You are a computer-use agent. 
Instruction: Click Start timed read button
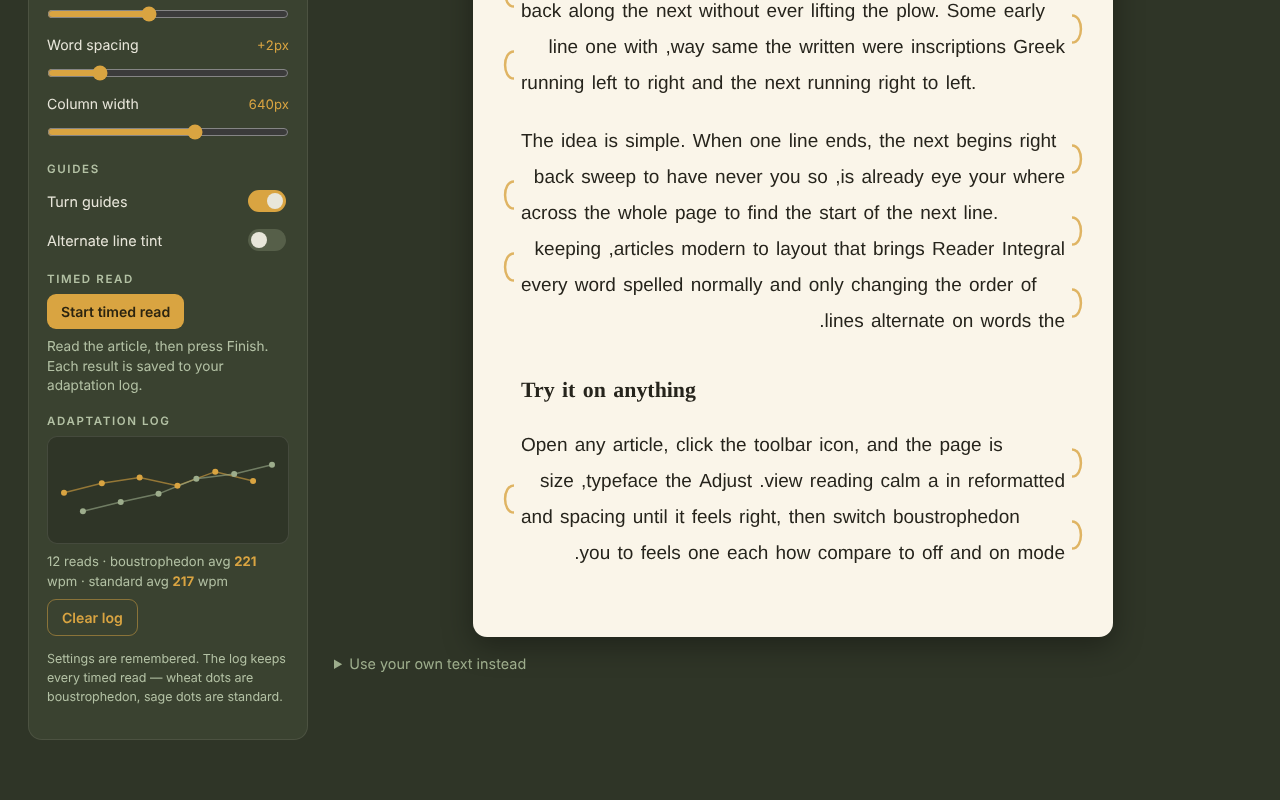[x=115, y=312]
